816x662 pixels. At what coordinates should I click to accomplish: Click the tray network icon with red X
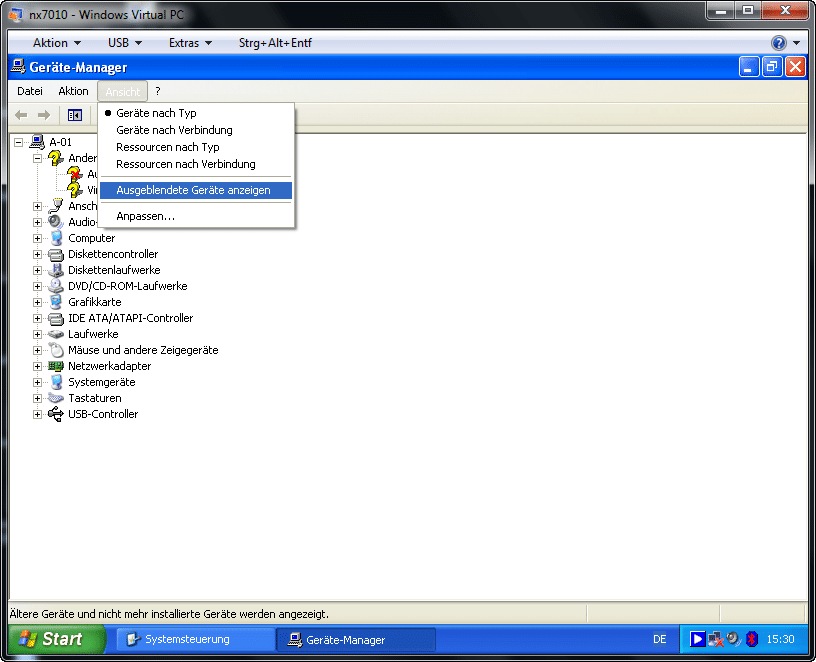(x=716, y=639)
